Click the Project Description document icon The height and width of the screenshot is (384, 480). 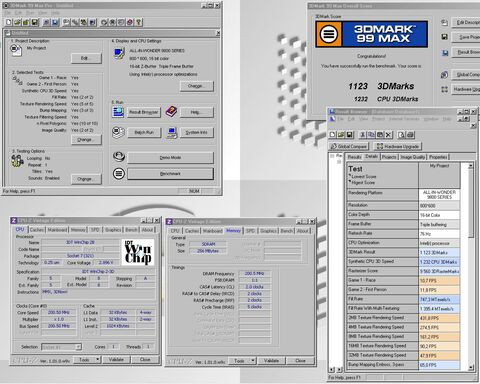pos(16,50)
